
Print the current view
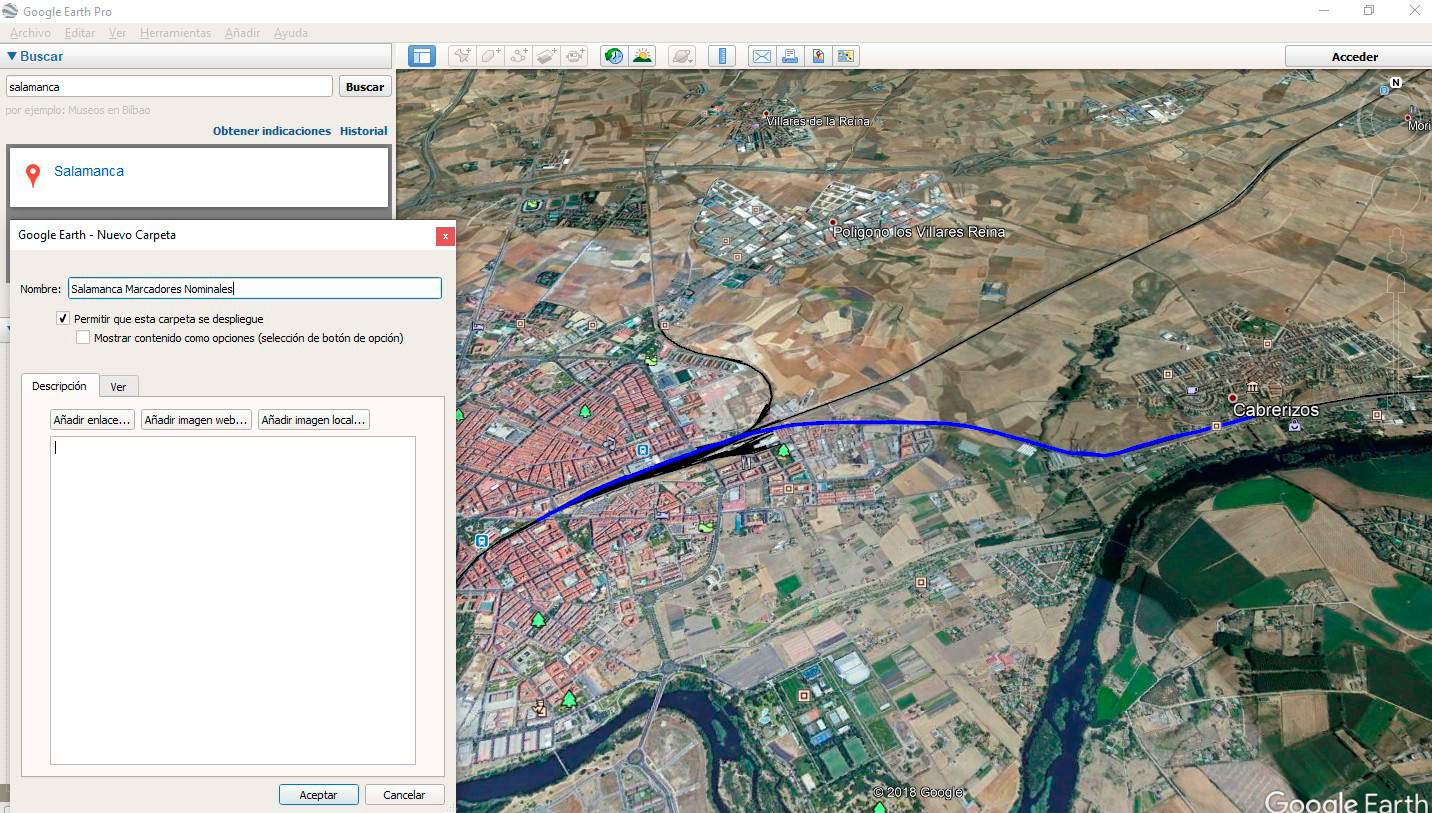tap(789, 56)
